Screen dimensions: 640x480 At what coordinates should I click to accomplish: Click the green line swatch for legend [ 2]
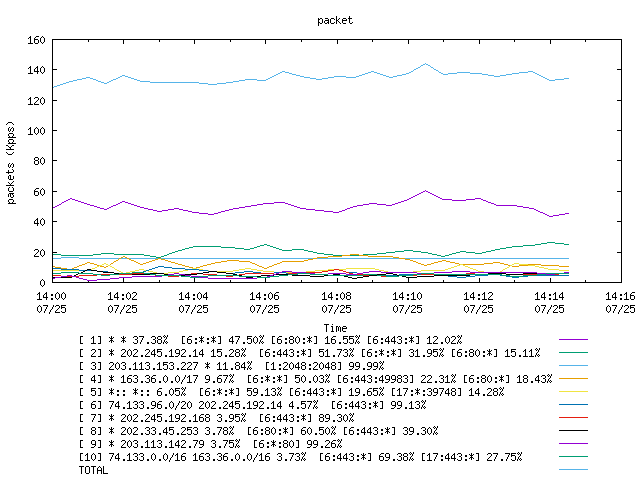pyautogui.click(x=573, y=353)
